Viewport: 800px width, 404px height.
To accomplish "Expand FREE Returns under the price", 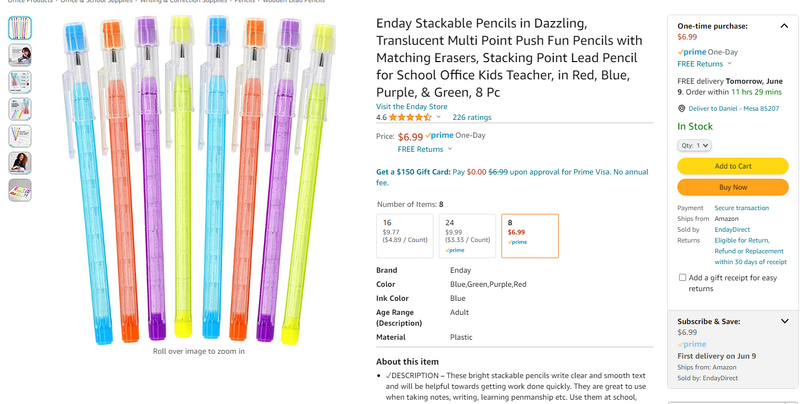I will tap(424, 149).
